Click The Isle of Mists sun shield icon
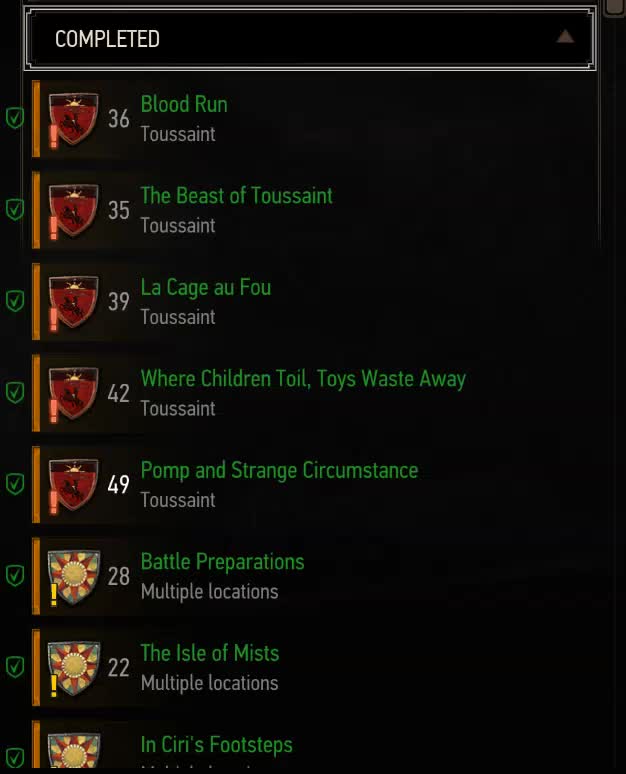626x774 pixels. pyautogui.click(x=73, y=667)
